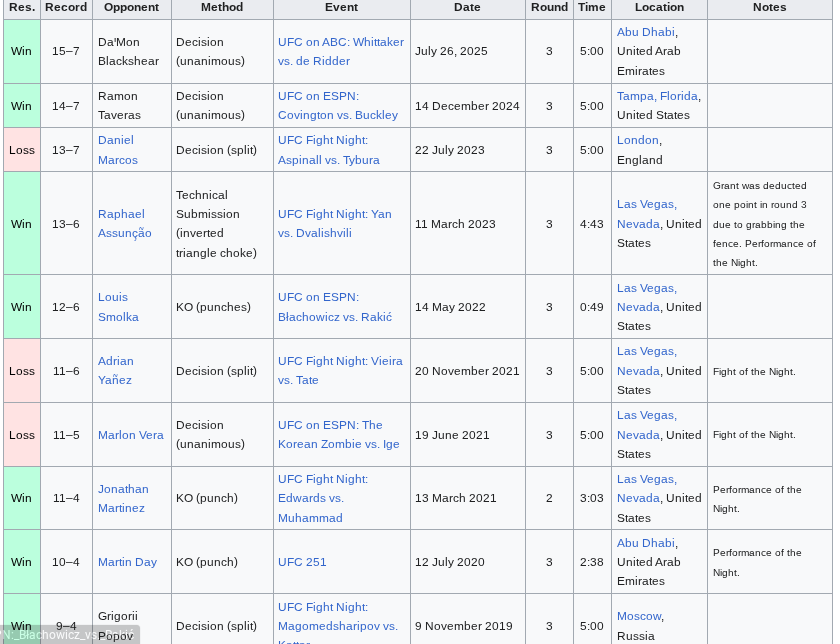Screen dimensions: 840x644
Task: Open Louis Smolka opponent page
Action: point(118,307)
